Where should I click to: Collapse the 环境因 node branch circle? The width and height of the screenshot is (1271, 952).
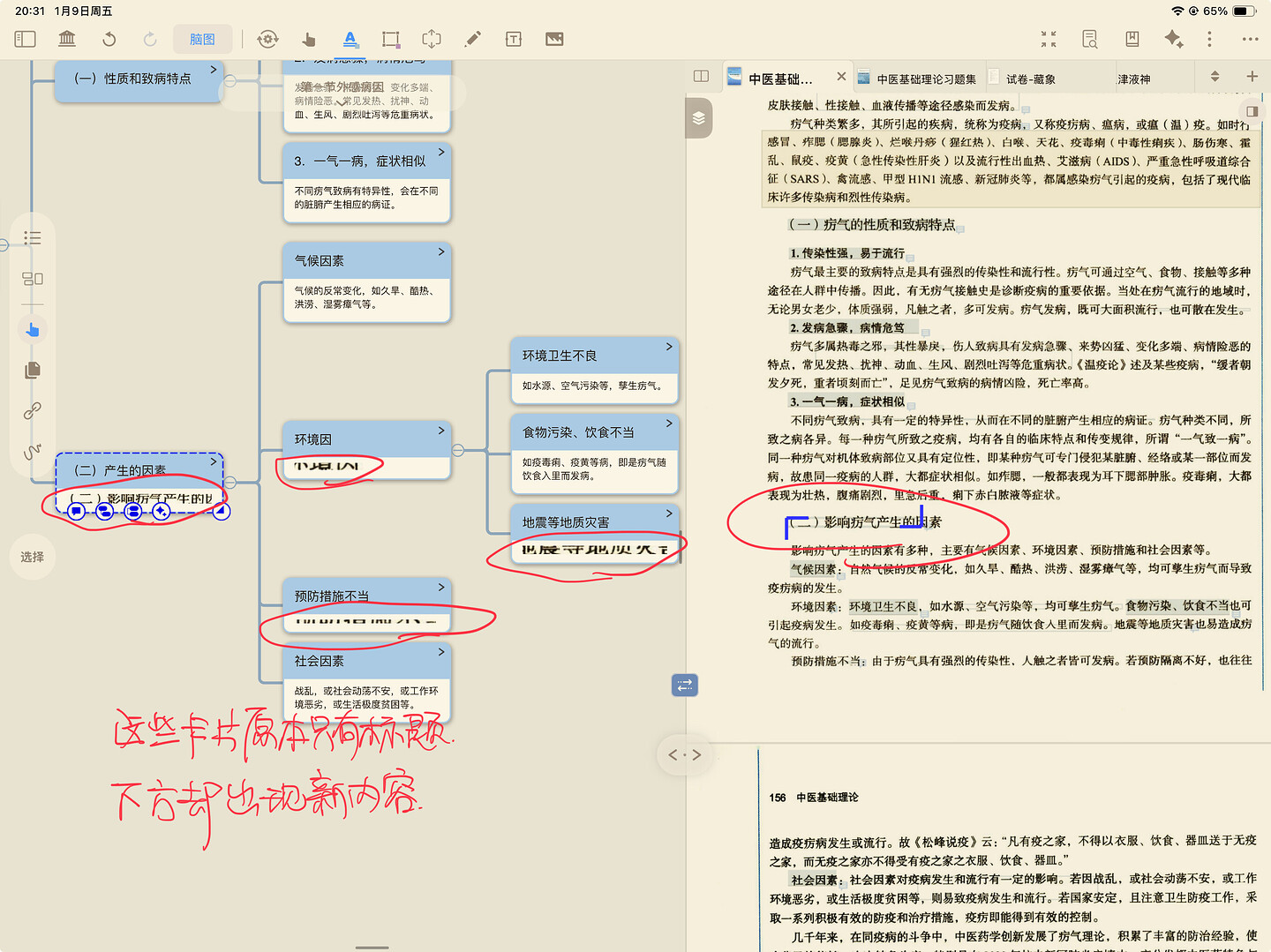coord(458,450)
